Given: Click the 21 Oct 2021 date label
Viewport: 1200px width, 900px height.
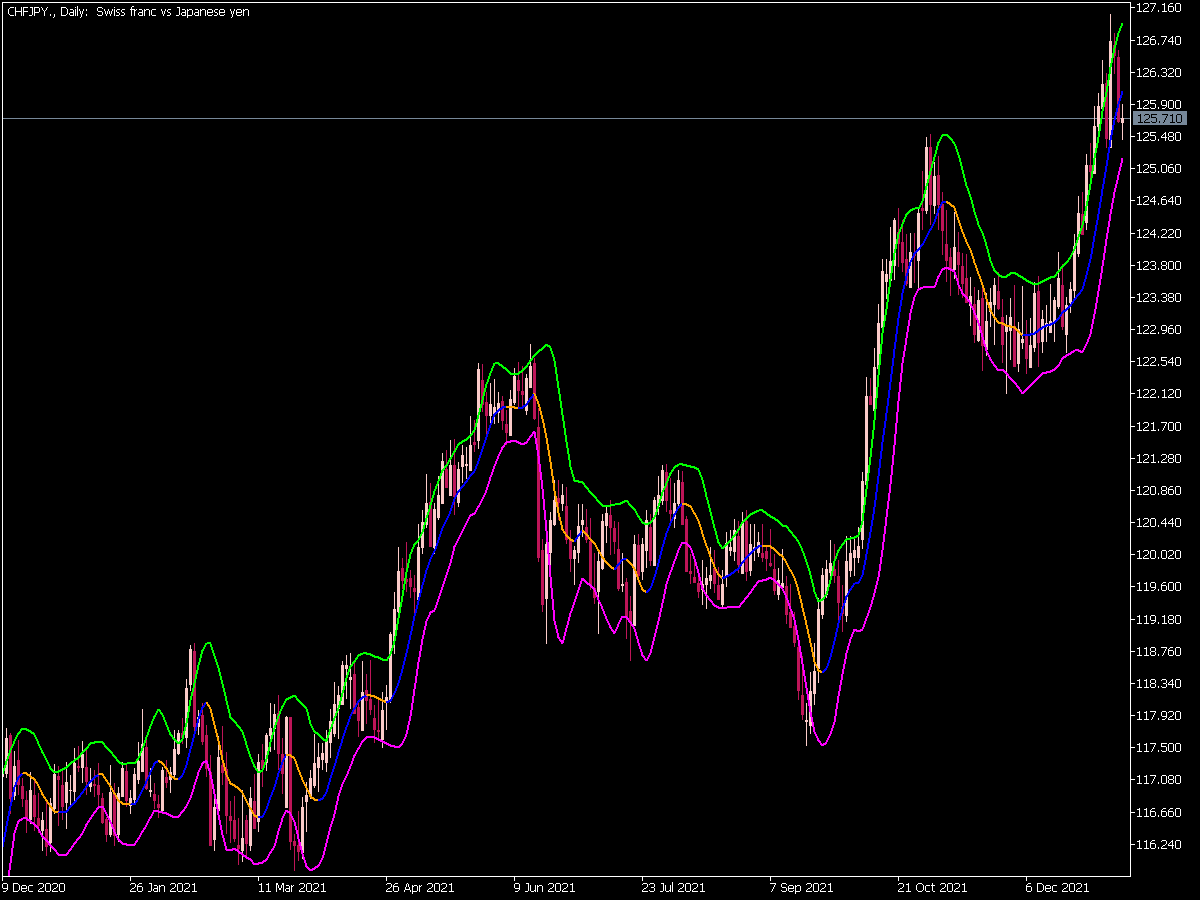Looking at the screenshot, I should point(932,887).
